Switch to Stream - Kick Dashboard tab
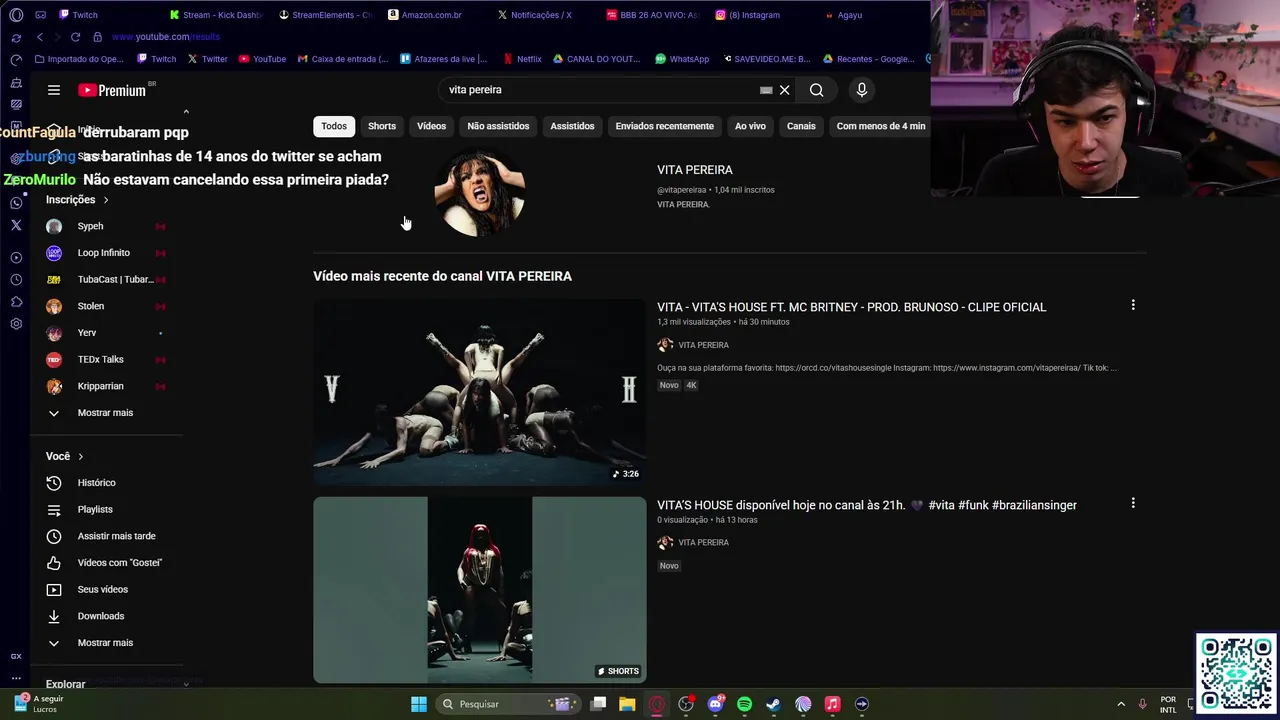The image size is (1280, 720). (216, 15)
